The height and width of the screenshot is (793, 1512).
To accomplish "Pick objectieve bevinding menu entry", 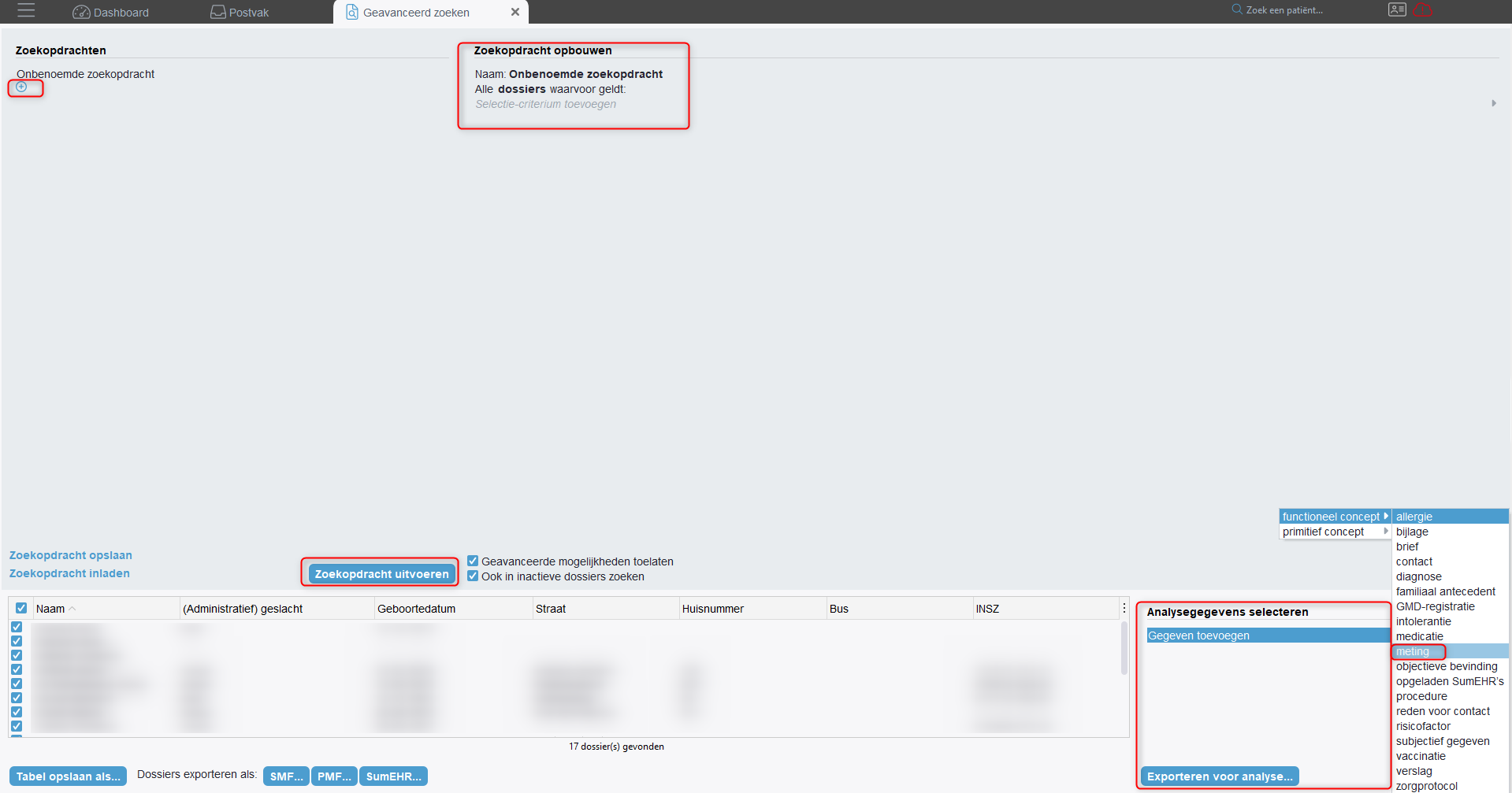I will click(x=1451, y=666).
